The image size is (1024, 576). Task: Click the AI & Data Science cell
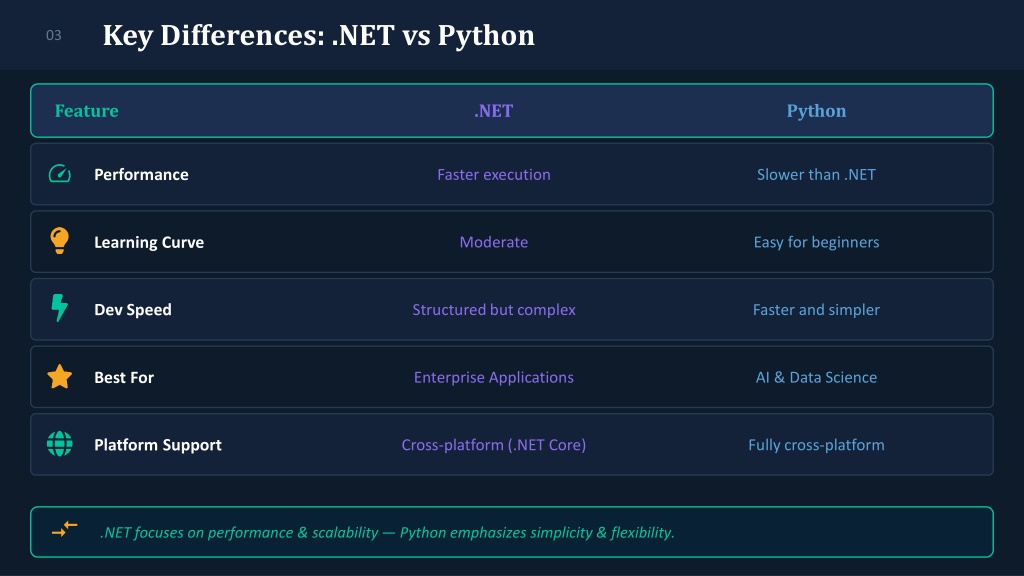[816, 377]
